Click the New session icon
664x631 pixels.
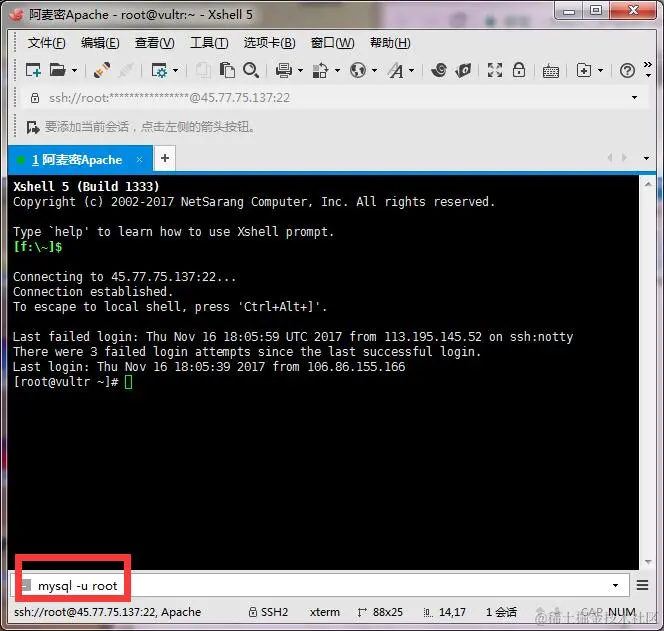[33, 70]
